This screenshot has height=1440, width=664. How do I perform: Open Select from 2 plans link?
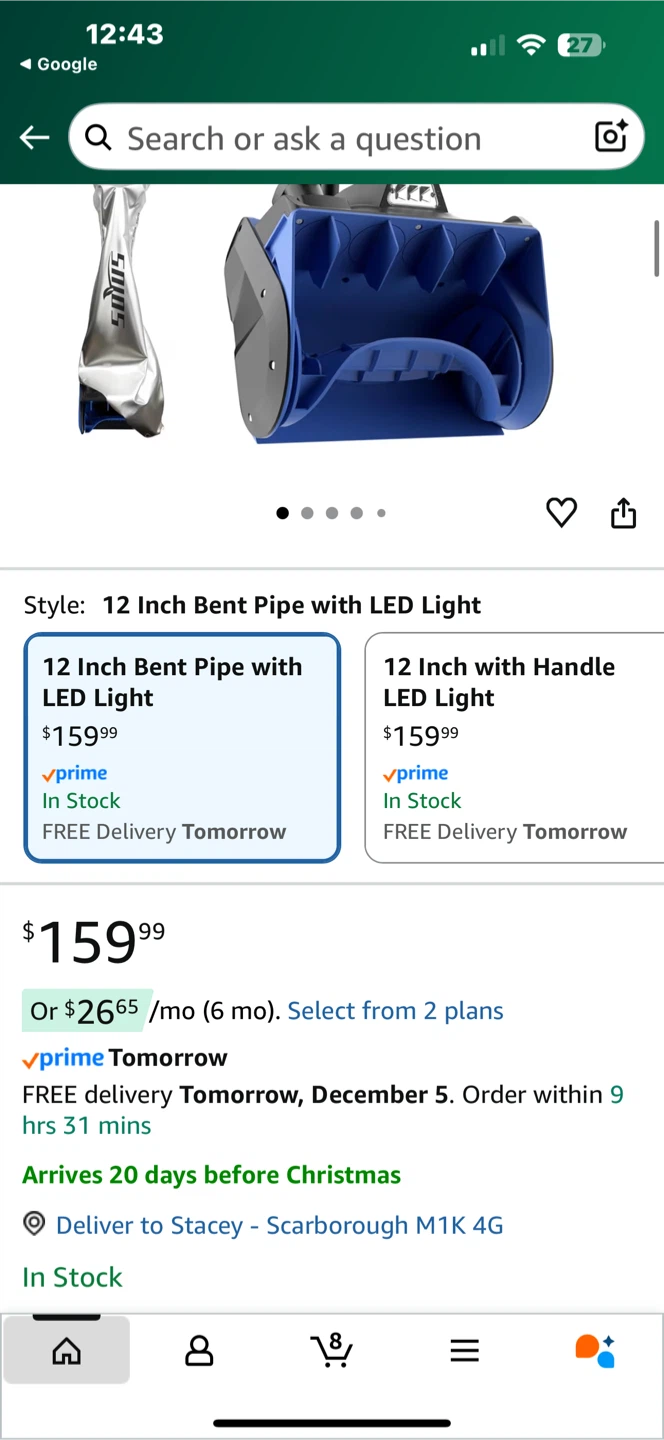395,1011
